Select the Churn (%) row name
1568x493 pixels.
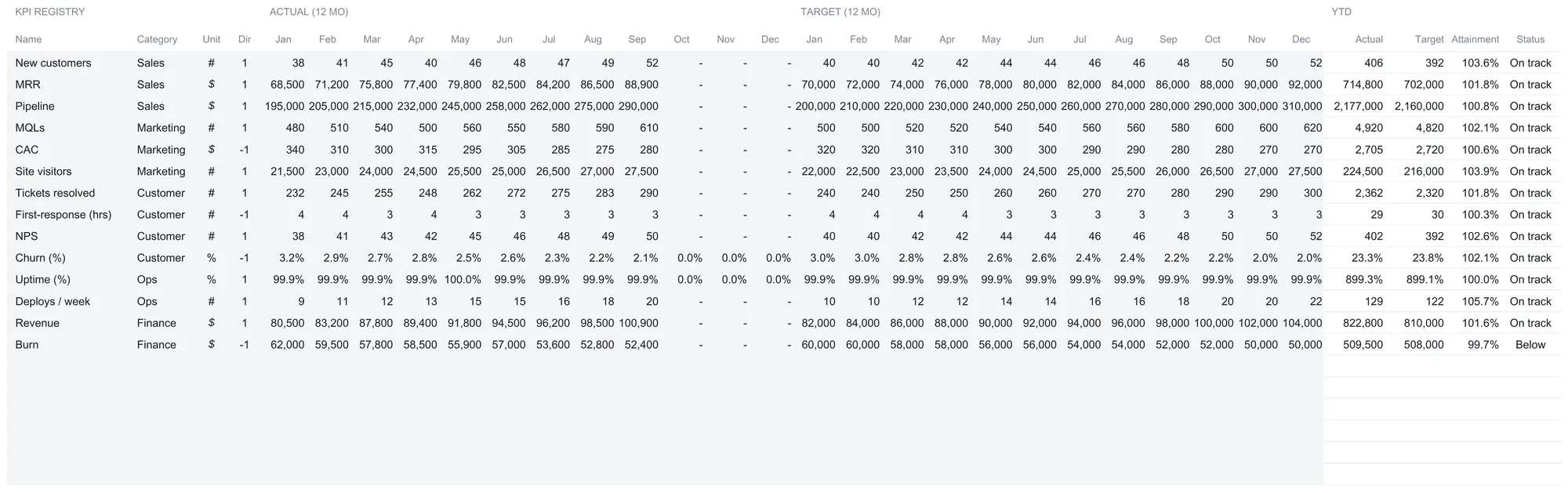click(x=41, y=258)
